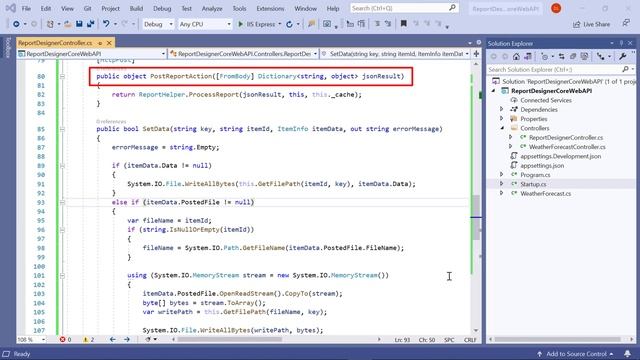Image resolution: width=640 pixels, height=360 pixels.
Task: Open Properties wrench icon in Solution Explorer
Action: (622, 57)
